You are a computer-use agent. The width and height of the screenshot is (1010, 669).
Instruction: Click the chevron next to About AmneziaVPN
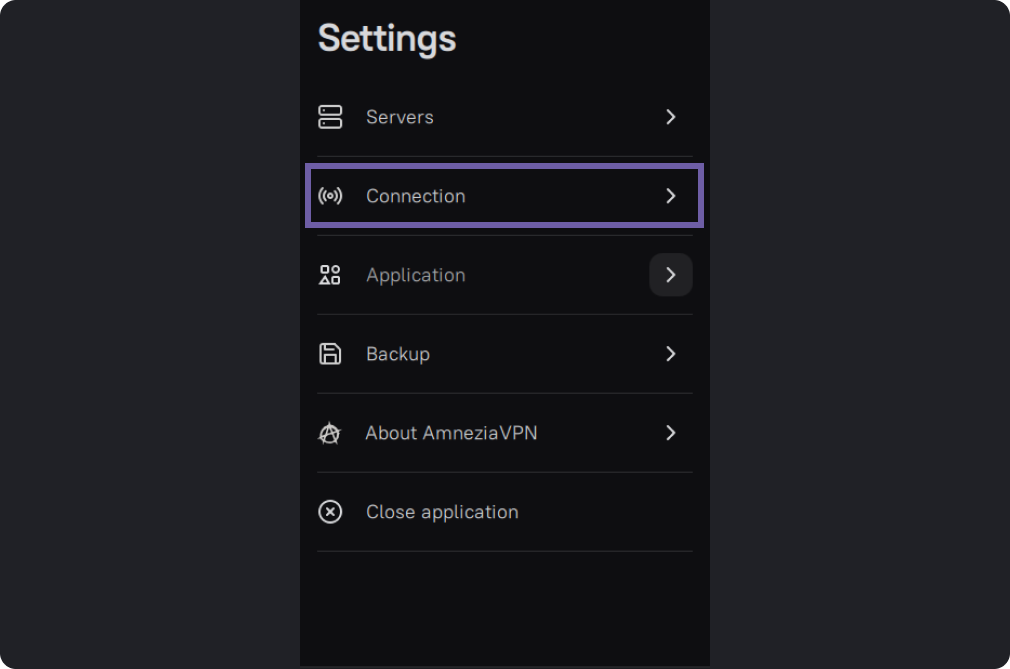671,433
